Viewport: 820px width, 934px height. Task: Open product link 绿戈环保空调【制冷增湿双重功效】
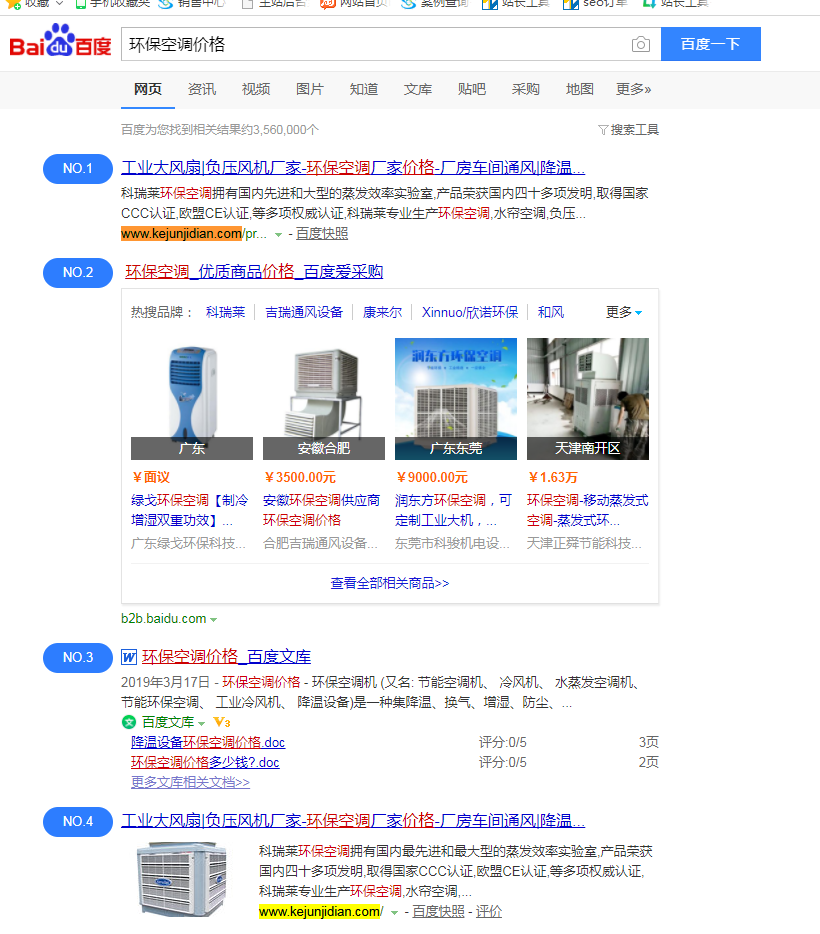coord(190,510)
